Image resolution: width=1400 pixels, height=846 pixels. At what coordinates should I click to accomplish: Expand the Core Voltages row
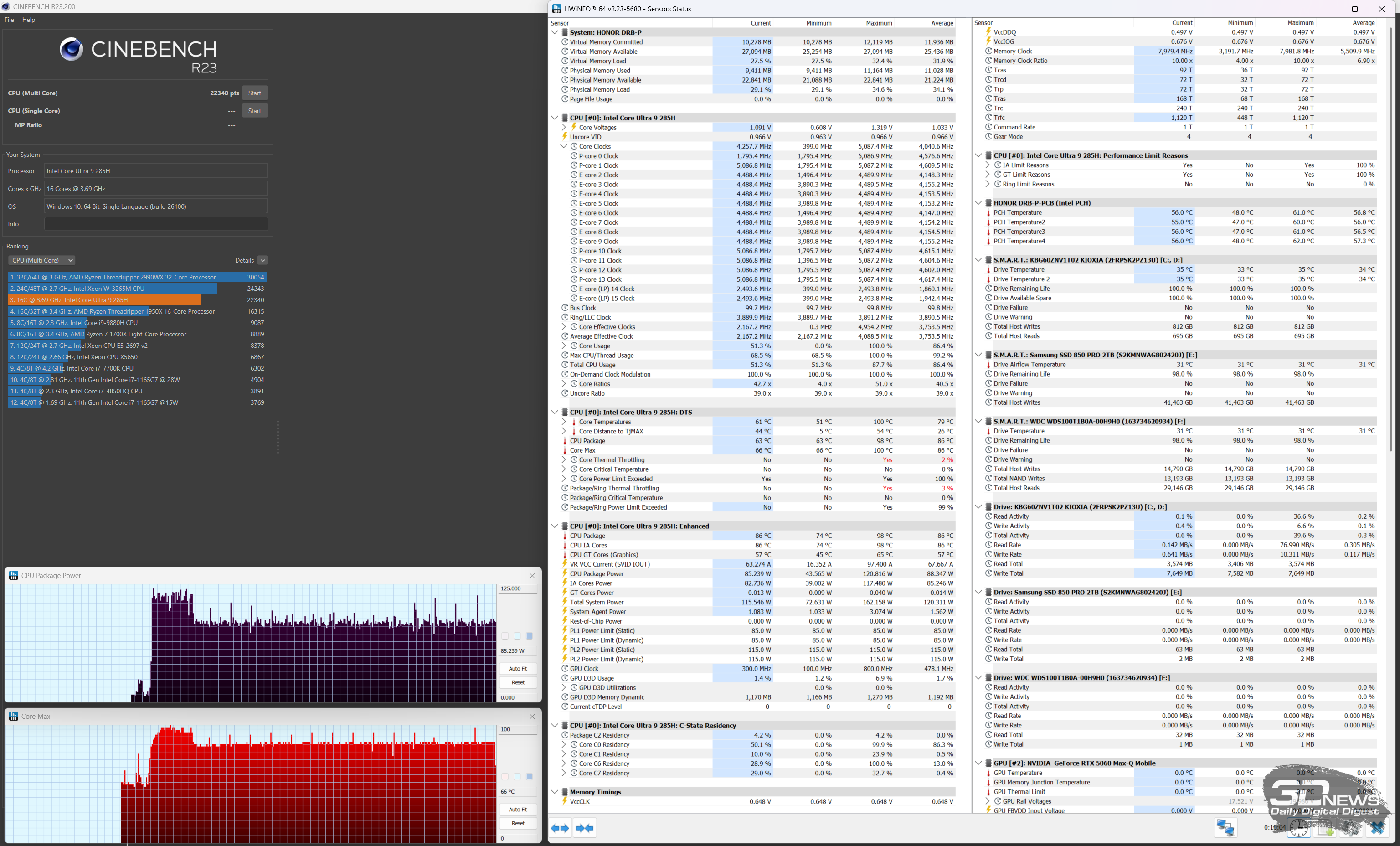click(x=564, y=127)
